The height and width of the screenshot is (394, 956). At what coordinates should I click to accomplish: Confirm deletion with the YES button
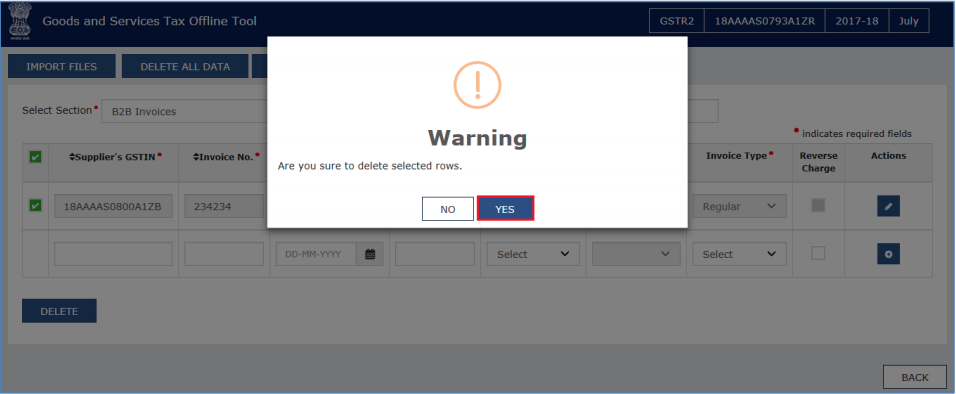(x=505, y=209)
